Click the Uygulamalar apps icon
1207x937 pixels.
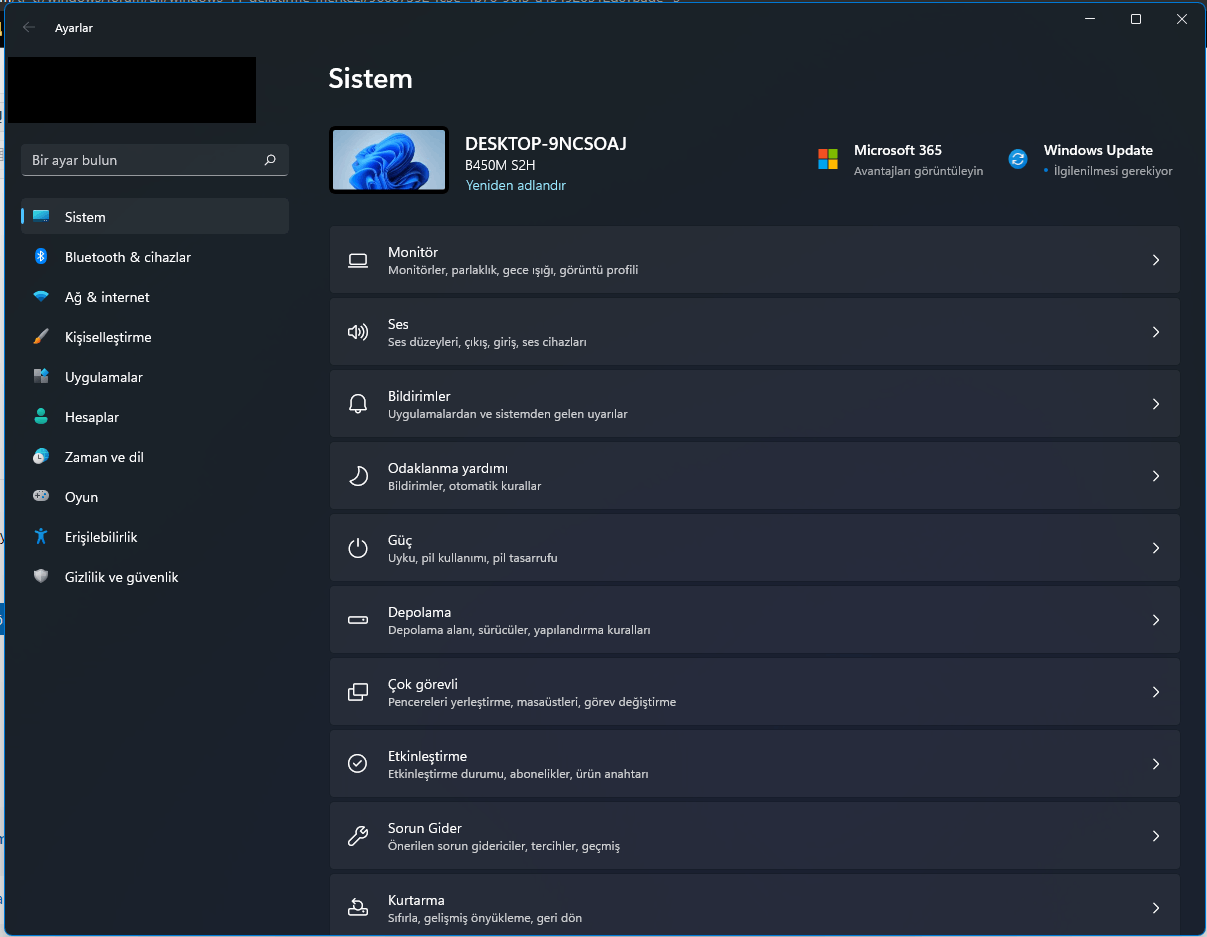pos(41,377)
